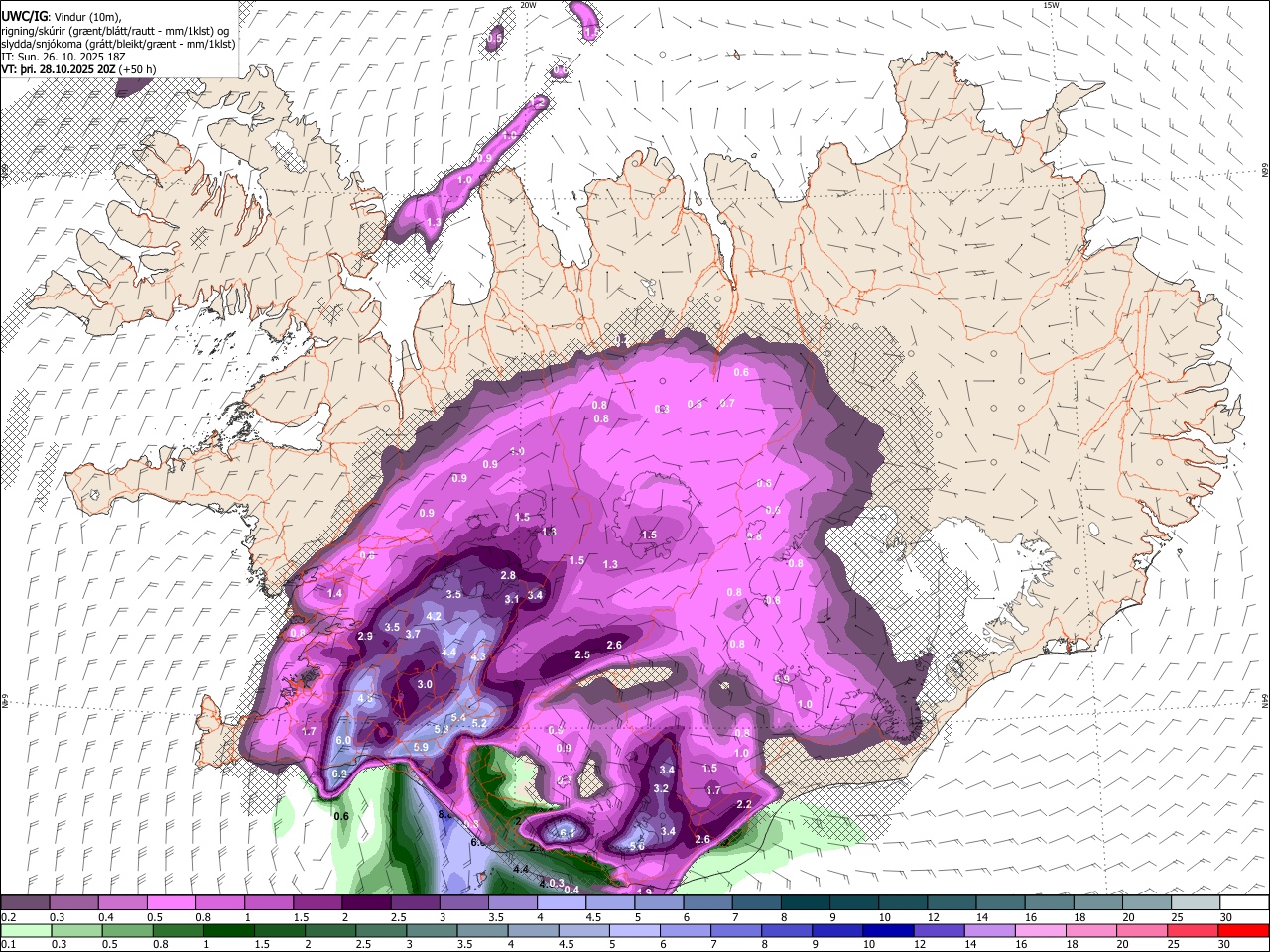This screenshot has height=952, width=1270.
Task: Click the 2.6 value beside the 2.5 value
Action: (x=614, y=645)
